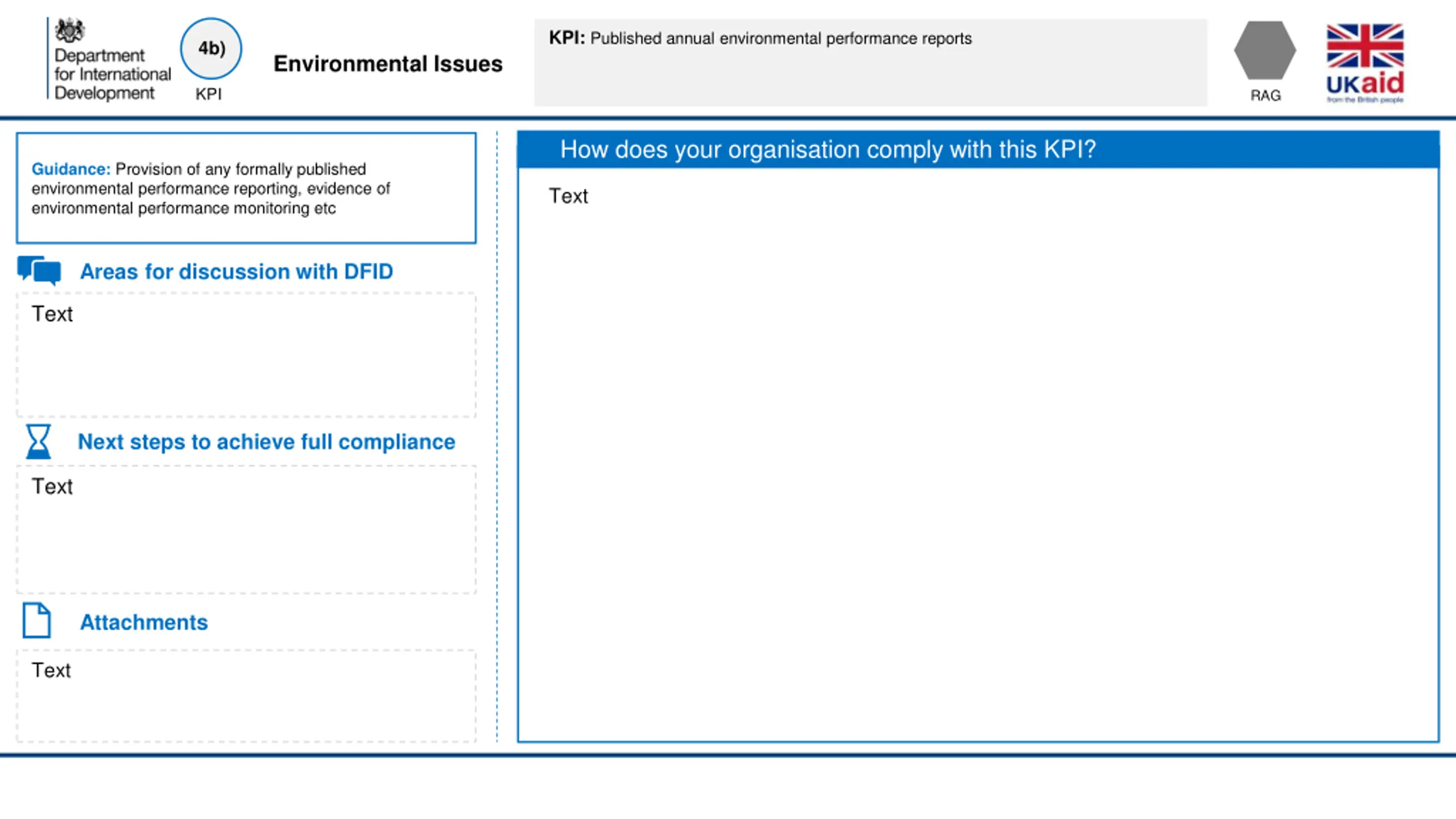Click 'Department for International Development' text
Screen dimensions: 1456x819
[x=112, y=74]
